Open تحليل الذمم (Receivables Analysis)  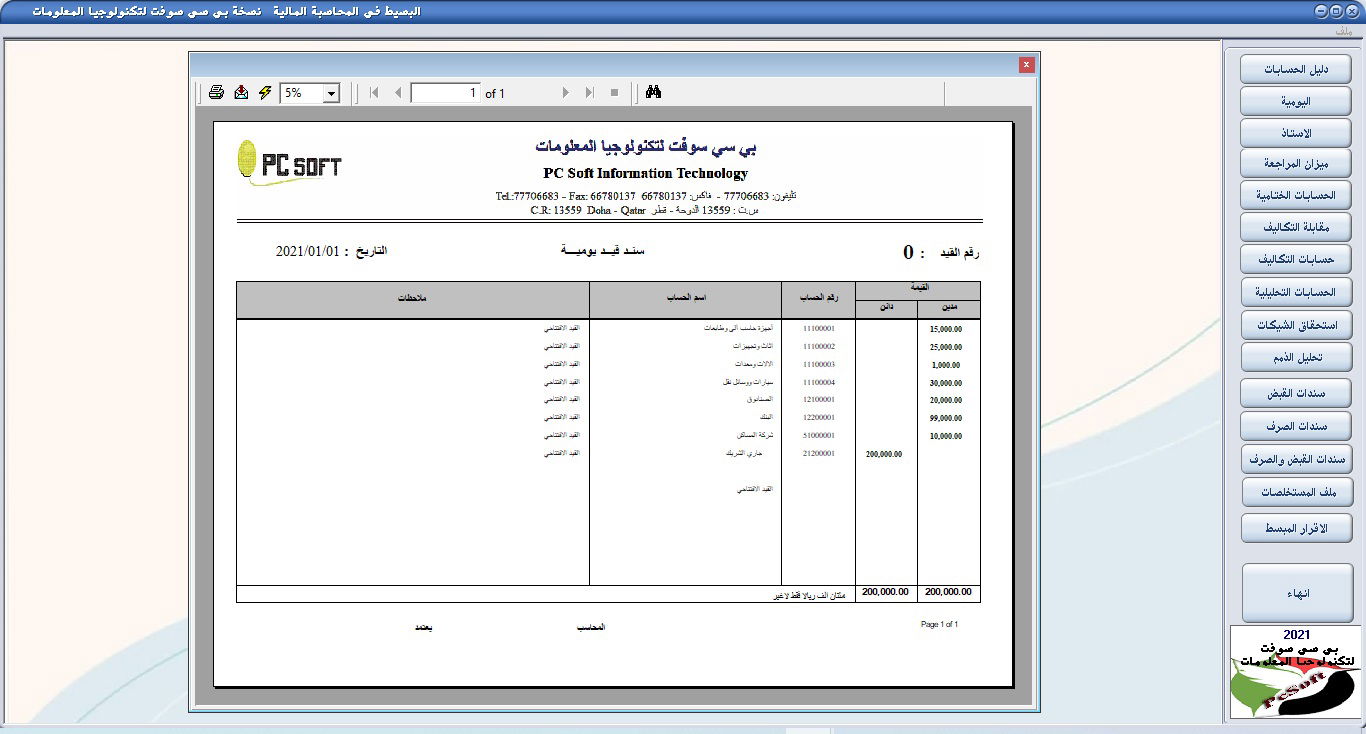(1295, 357)
